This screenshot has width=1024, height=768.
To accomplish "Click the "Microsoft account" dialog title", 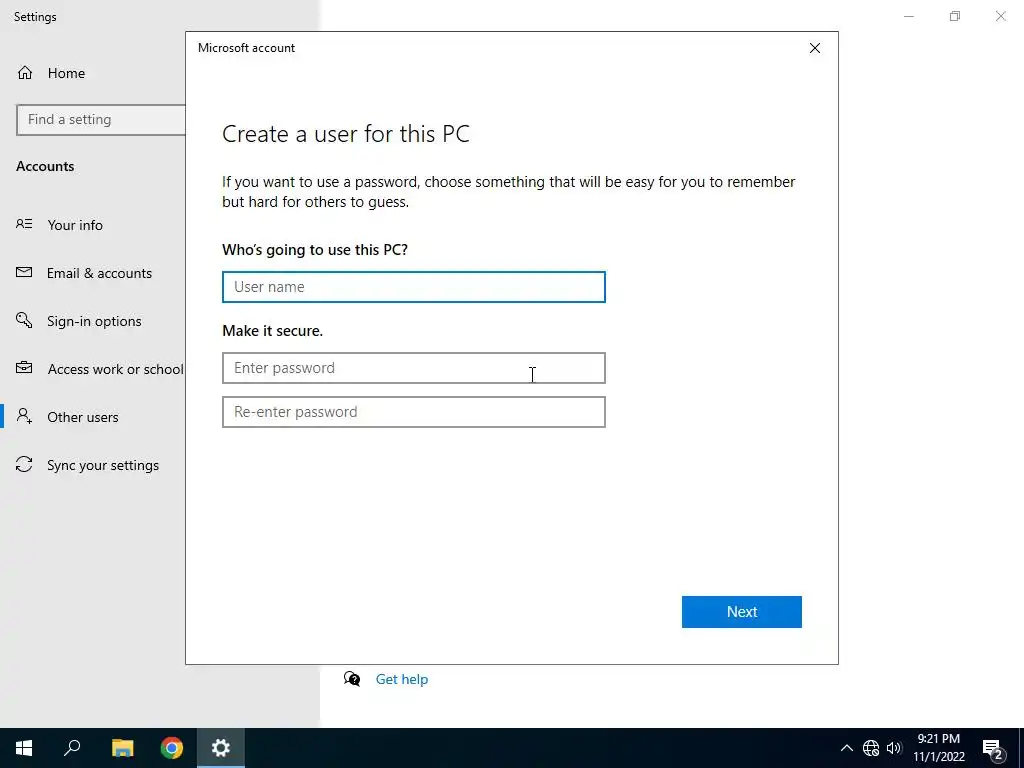I will click(x=246, y=48).
